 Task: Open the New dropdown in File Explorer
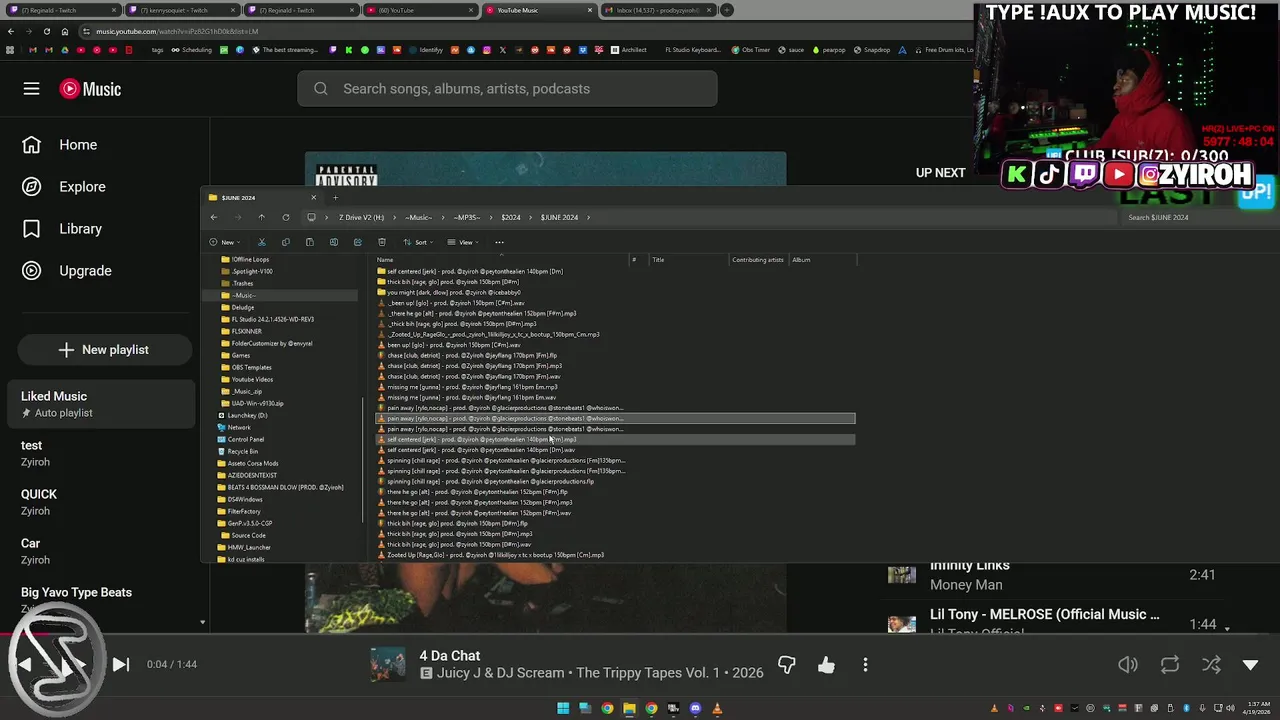(x=225, y=242)
